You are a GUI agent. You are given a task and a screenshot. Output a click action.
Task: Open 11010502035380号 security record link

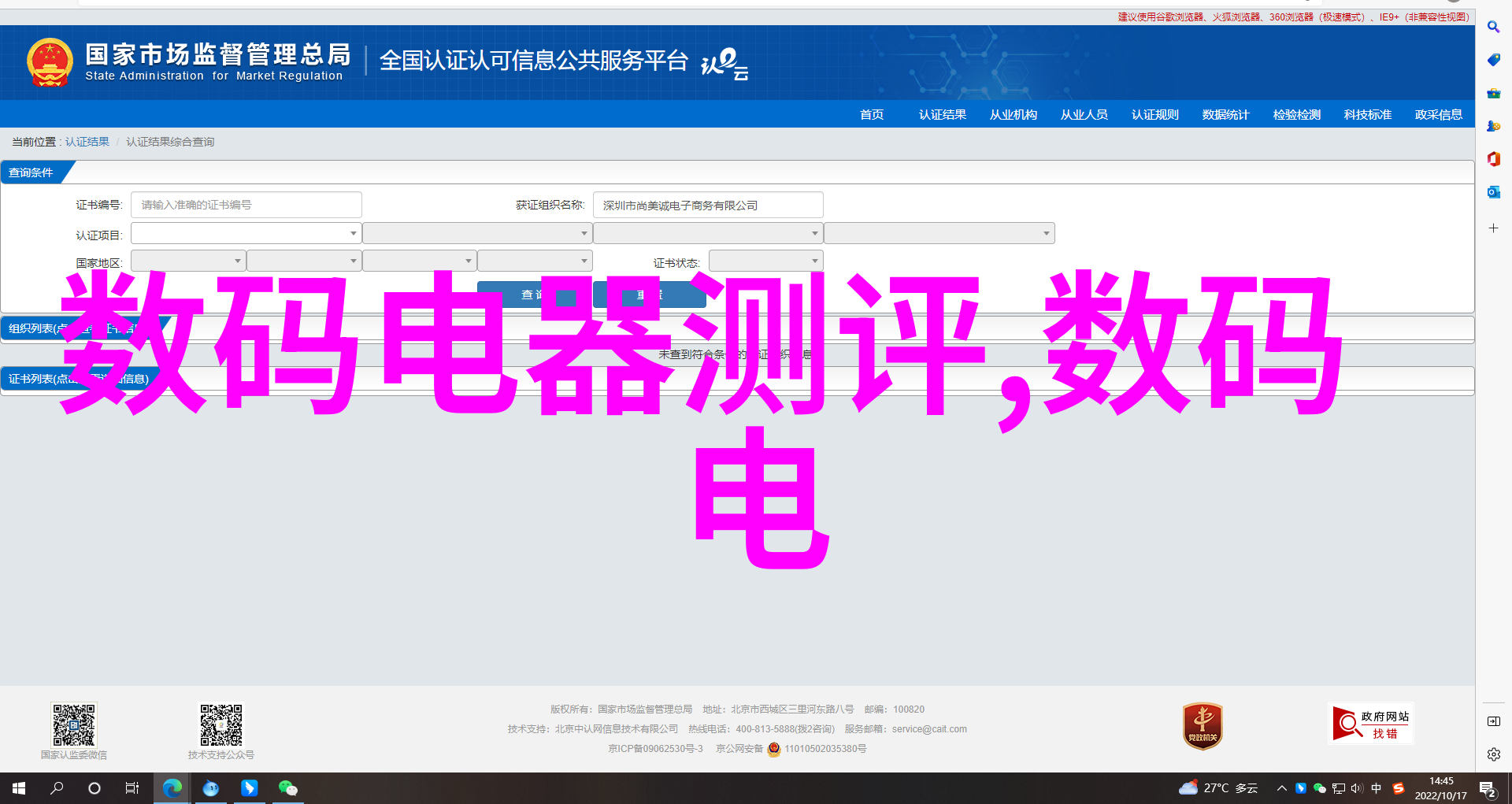point(825,749)
